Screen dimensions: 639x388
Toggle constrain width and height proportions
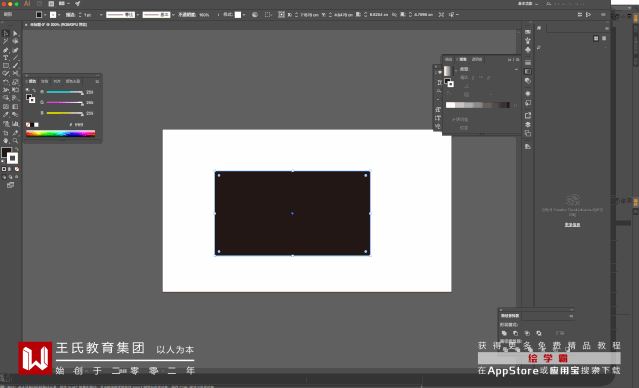pos(394,15)
